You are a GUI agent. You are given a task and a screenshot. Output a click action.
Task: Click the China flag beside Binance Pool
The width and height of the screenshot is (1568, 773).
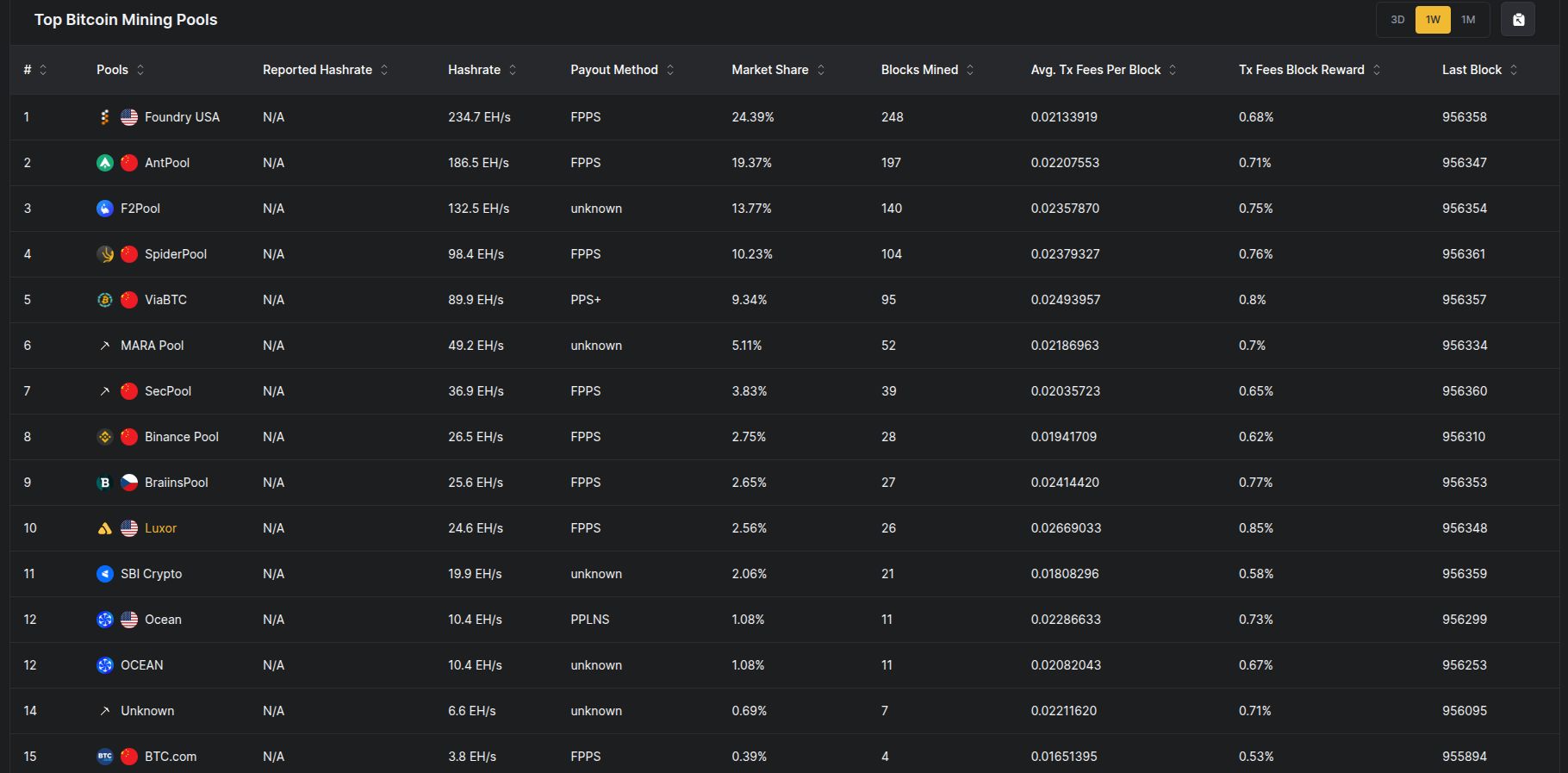pos(129,437)
